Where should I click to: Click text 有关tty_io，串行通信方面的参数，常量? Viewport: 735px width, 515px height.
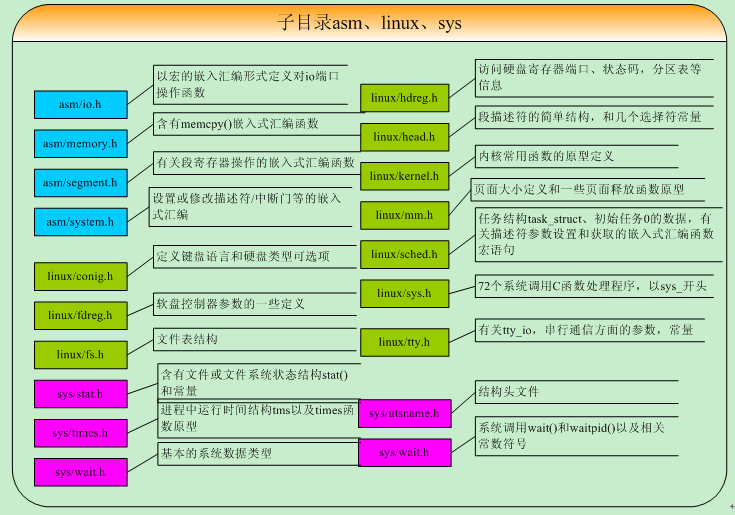[x=585, y=330]
